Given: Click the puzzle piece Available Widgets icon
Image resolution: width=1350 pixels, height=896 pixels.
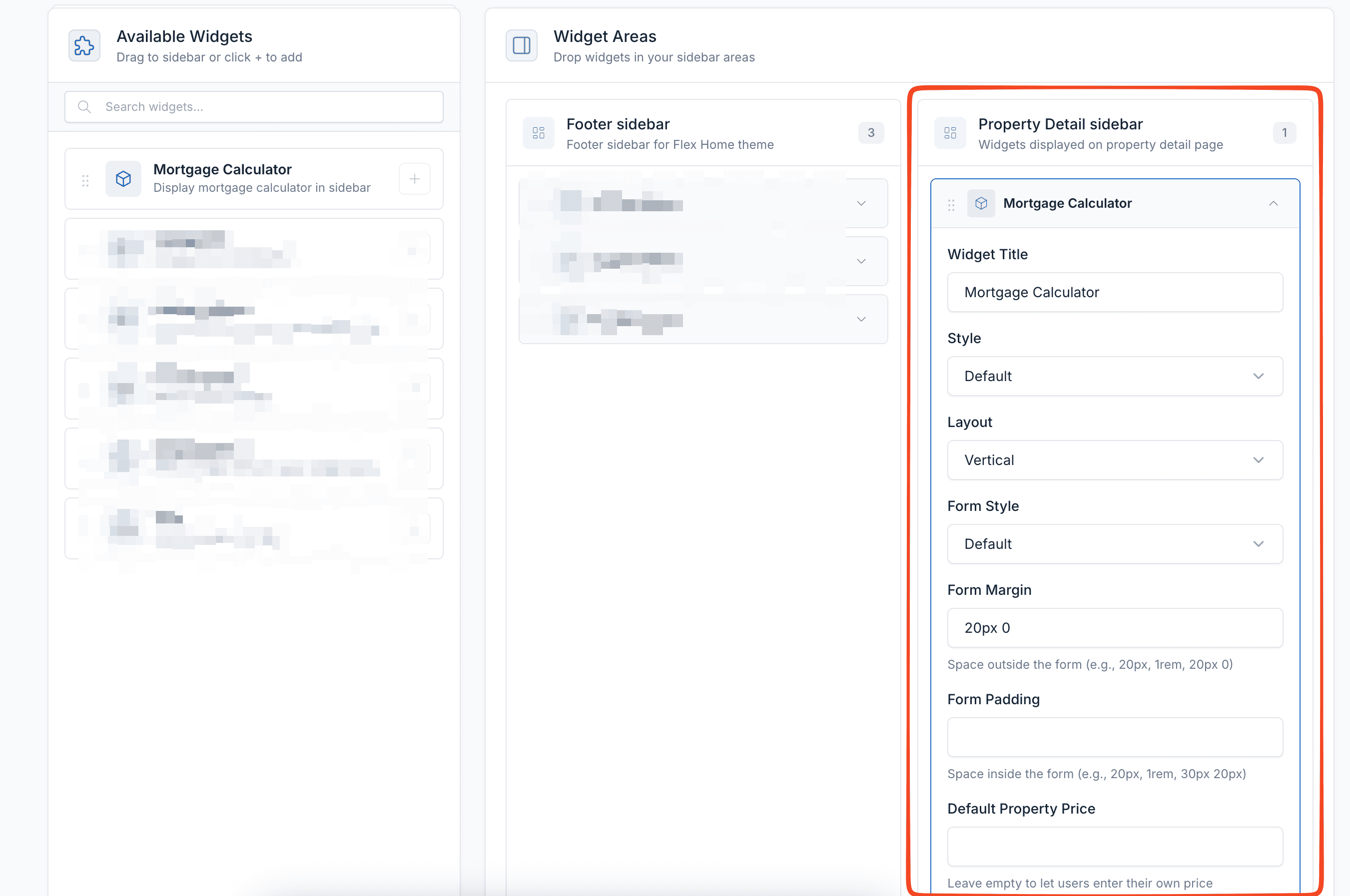Looking at the screenshot, I should tap(84, 46).
